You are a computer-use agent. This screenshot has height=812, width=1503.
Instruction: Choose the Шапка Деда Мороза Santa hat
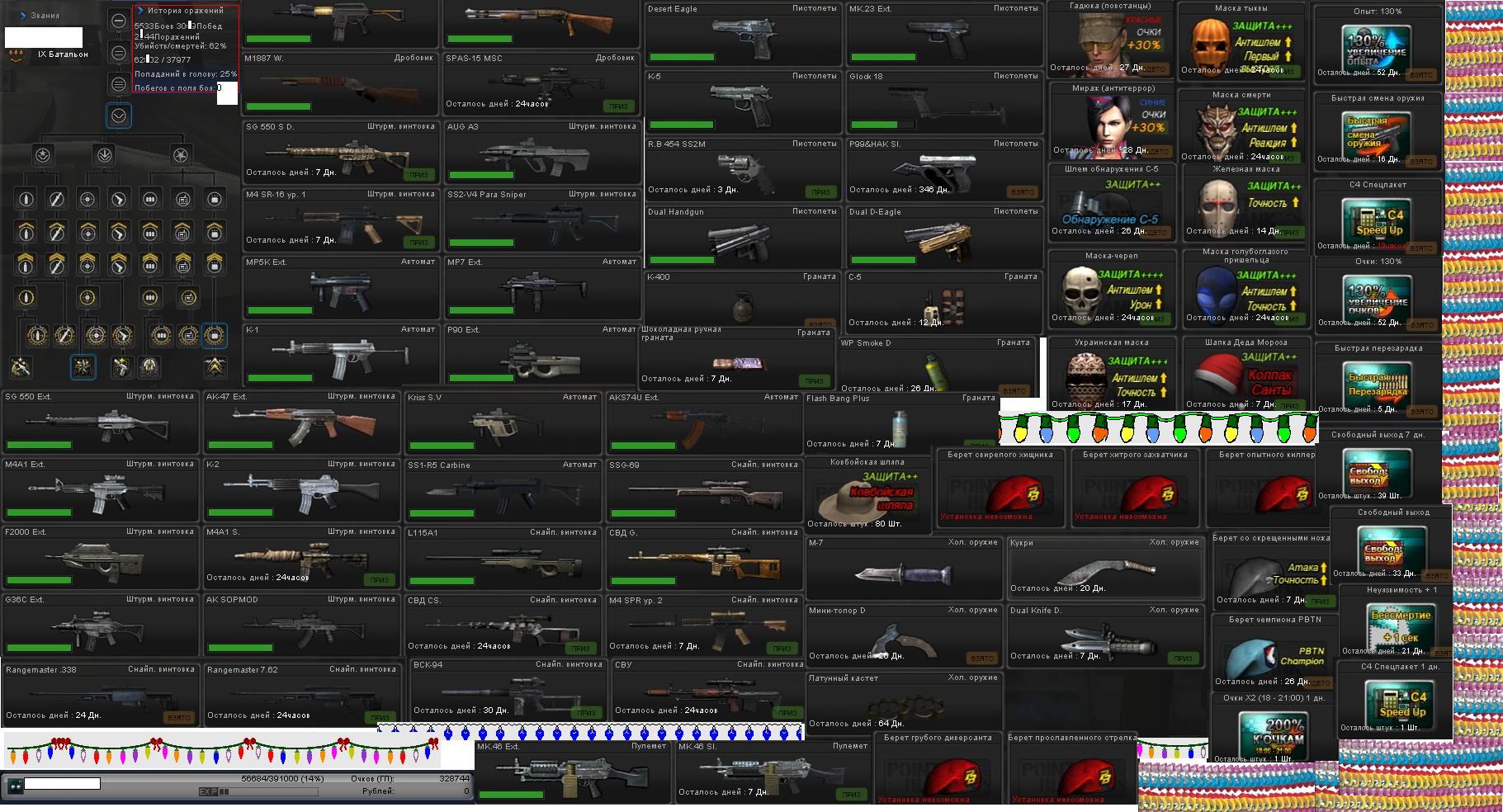click(x=1245, y=374)
